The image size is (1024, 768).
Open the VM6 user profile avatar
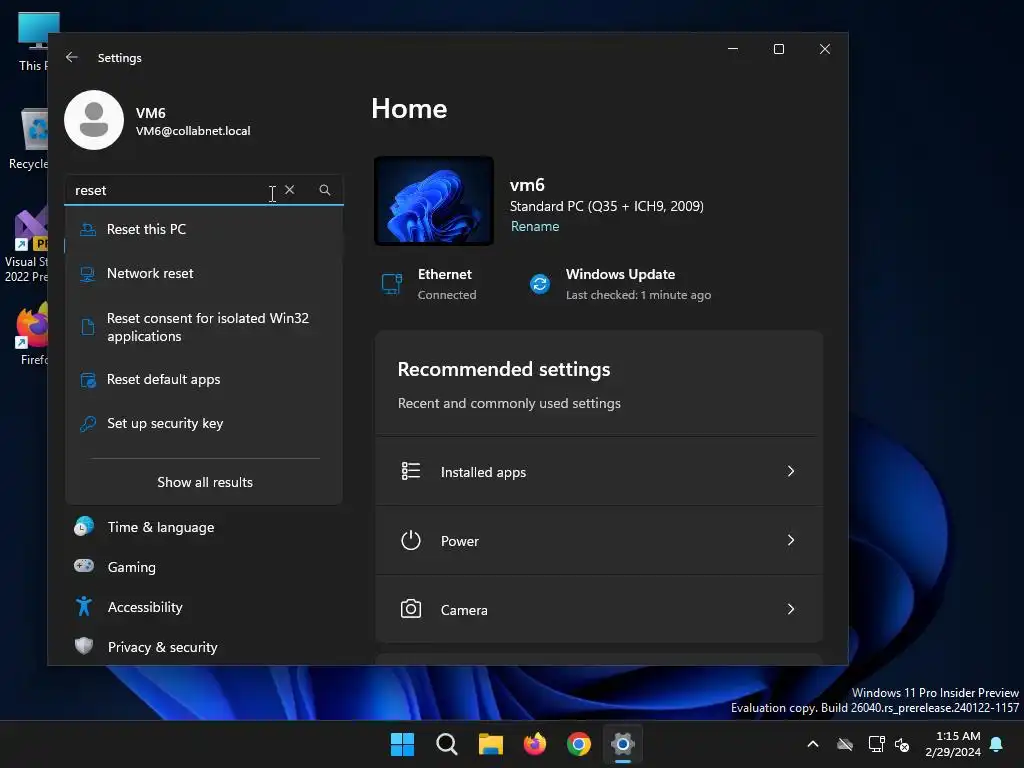[94, 120]
